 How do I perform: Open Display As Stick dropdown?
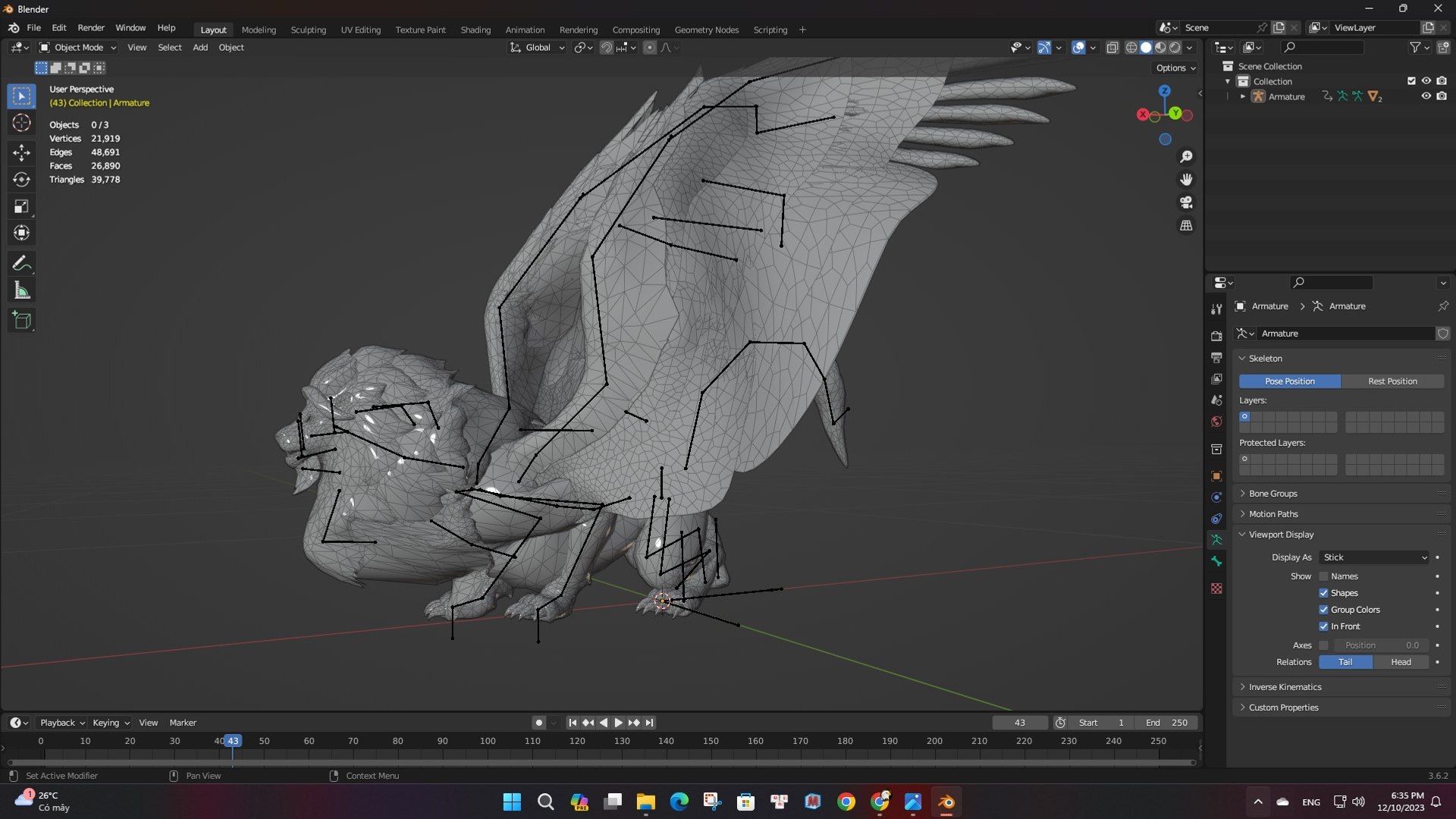pyautogui.click(x=1374, y=557)
